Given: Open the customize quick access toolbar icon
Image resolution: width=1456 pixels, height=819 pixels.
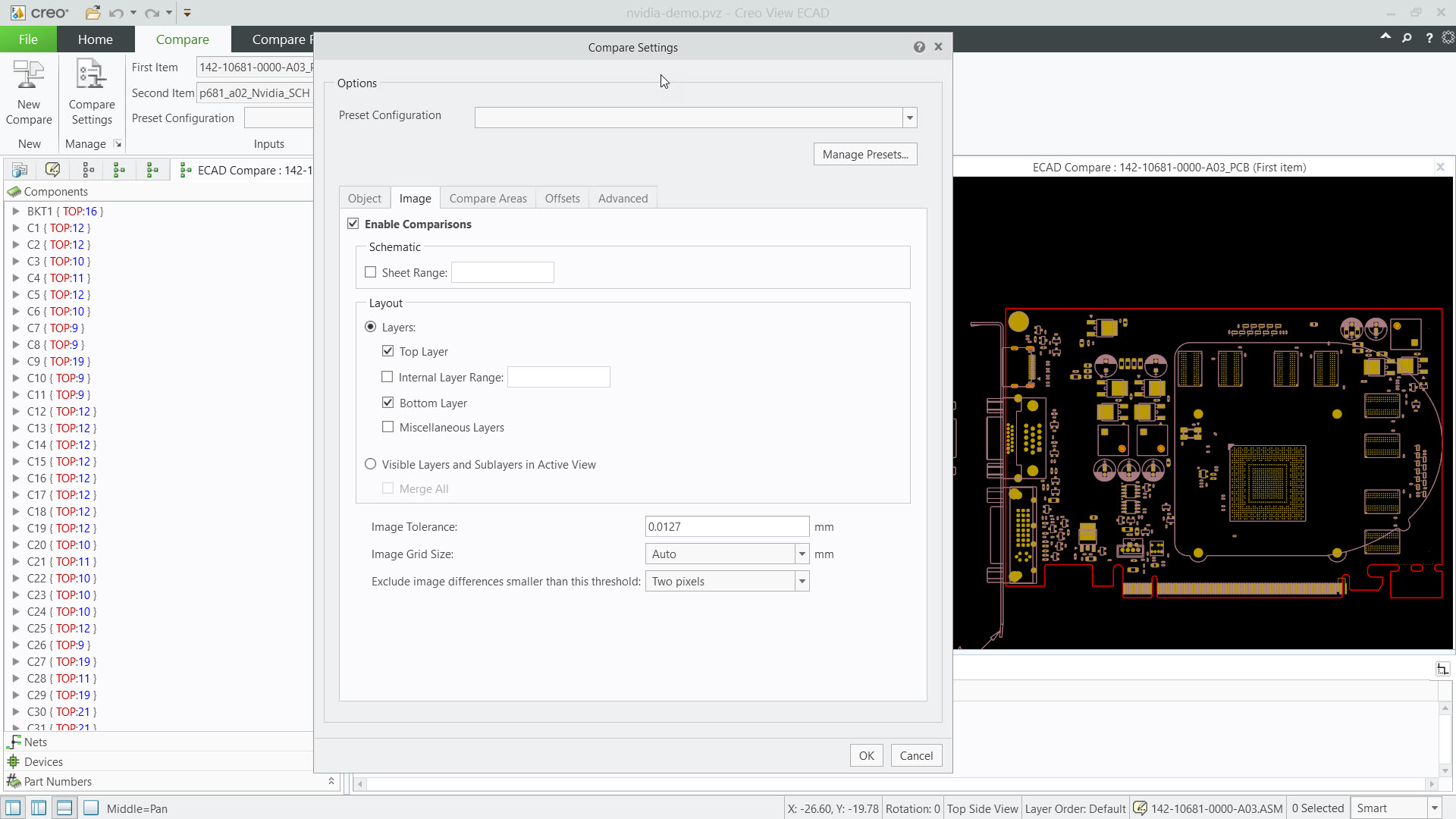Looking at the screenshot, I should point(187,13).
